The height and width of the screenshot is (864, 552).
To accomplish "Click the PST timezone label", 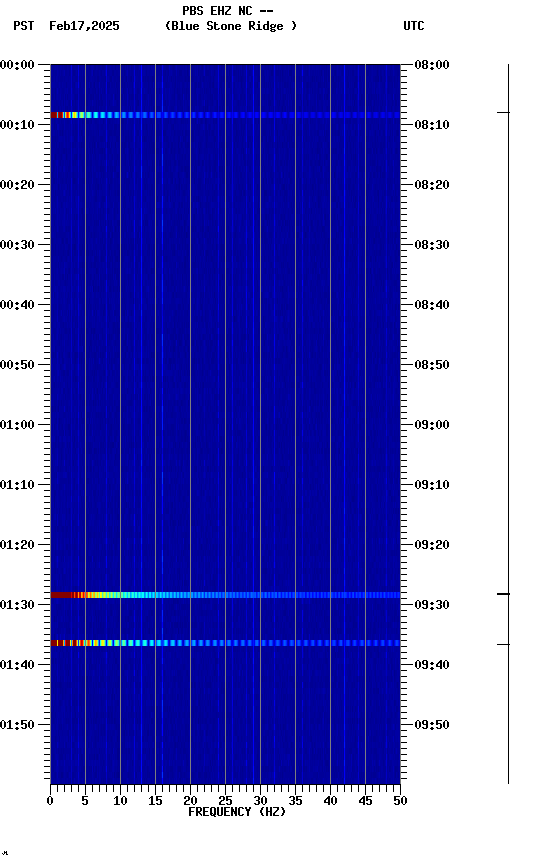I will 24,26.
